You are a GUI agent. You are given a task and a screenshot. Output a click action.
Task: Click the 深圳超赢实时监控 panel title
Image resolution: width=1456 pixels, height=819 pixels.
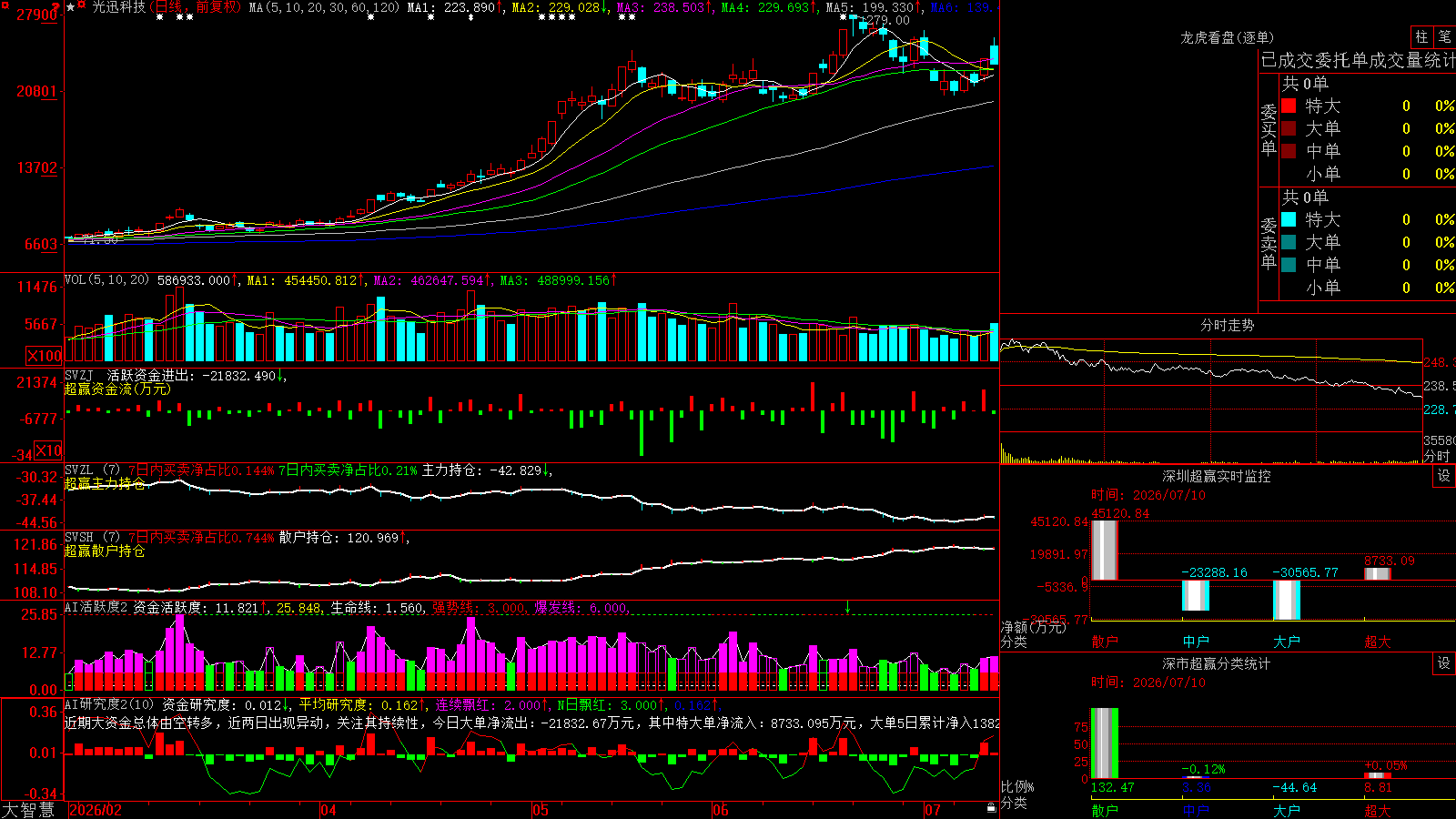[x=1216, y=476]
